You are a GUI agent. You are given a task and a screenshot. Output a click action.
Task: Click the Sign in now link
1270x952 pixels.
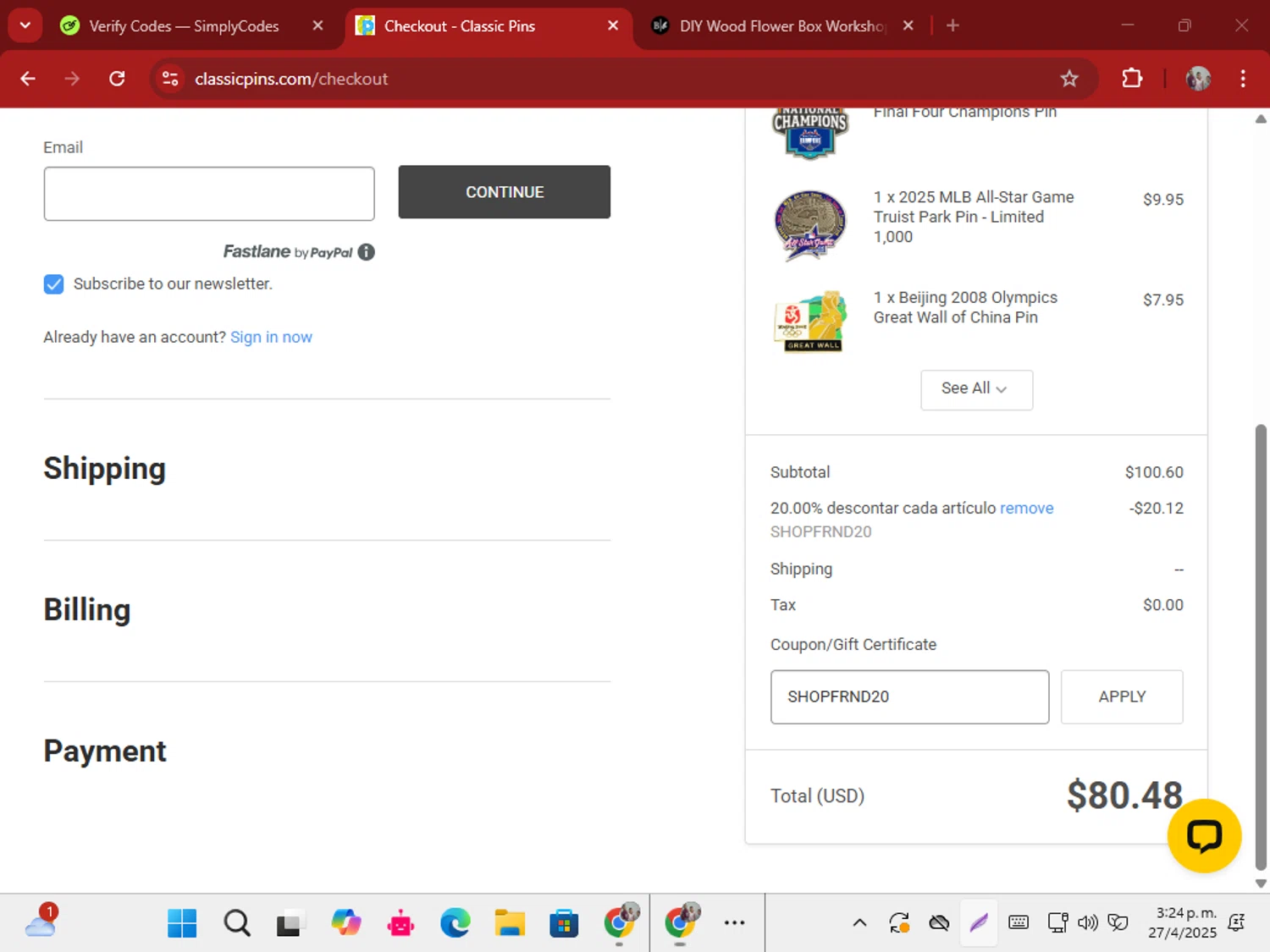(271, 337)
